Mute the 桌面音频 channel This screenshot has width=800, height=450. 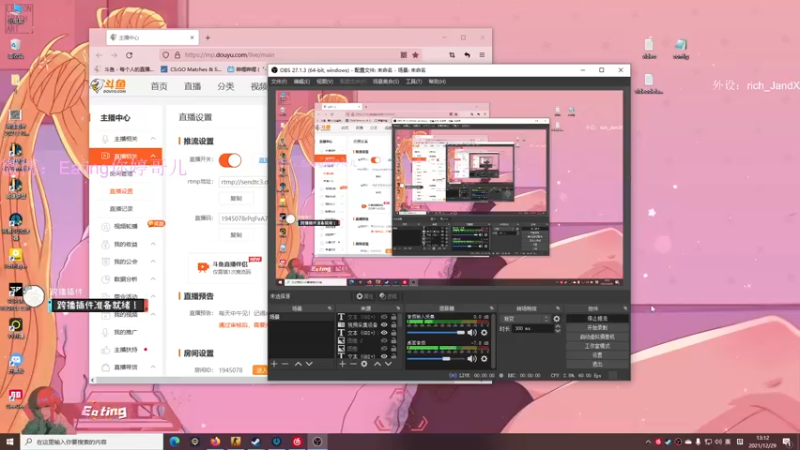click(x=472, y=359)
